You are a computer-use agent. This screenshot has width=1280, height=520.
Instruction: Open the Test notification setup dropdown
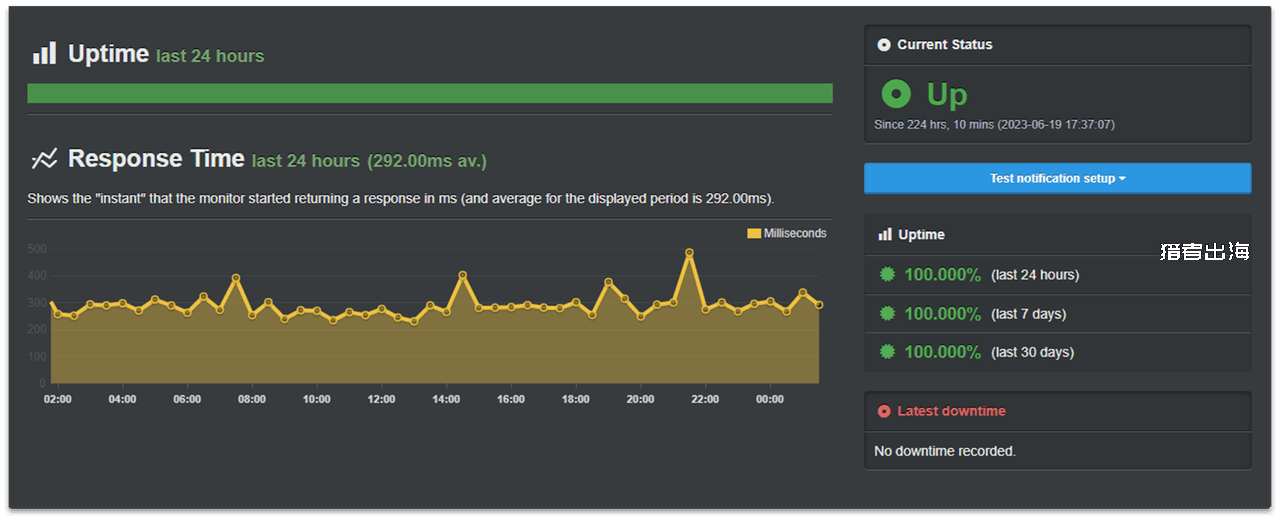1057,178
